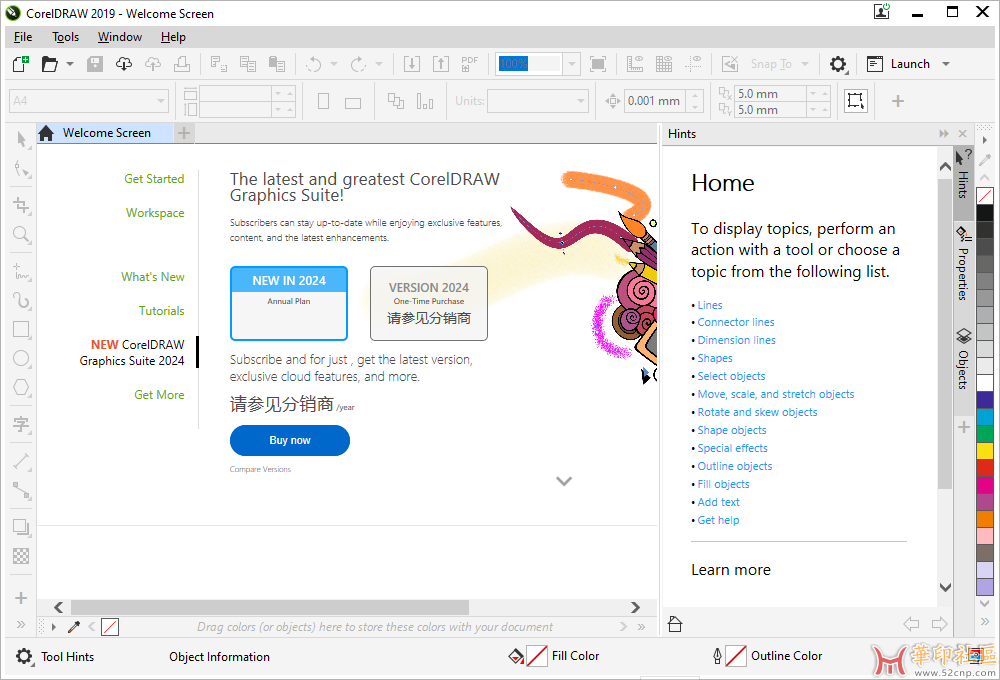Image resolution: width=1000 pixels, height=680 pixels.
Task: Toggle Show Grid in toolbar
Action: click(x=664, y=64)
